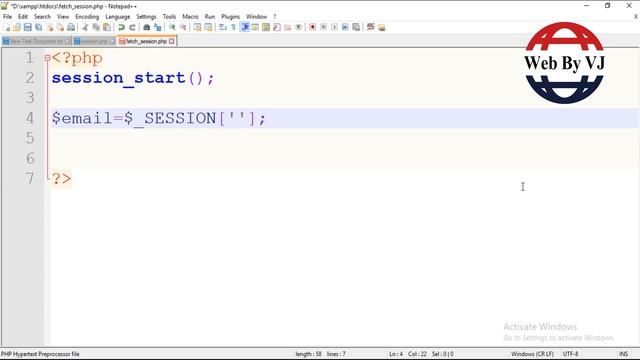Click the Copy toolbar icon
This screenshot has height=360, width=640.
(96, 27)
